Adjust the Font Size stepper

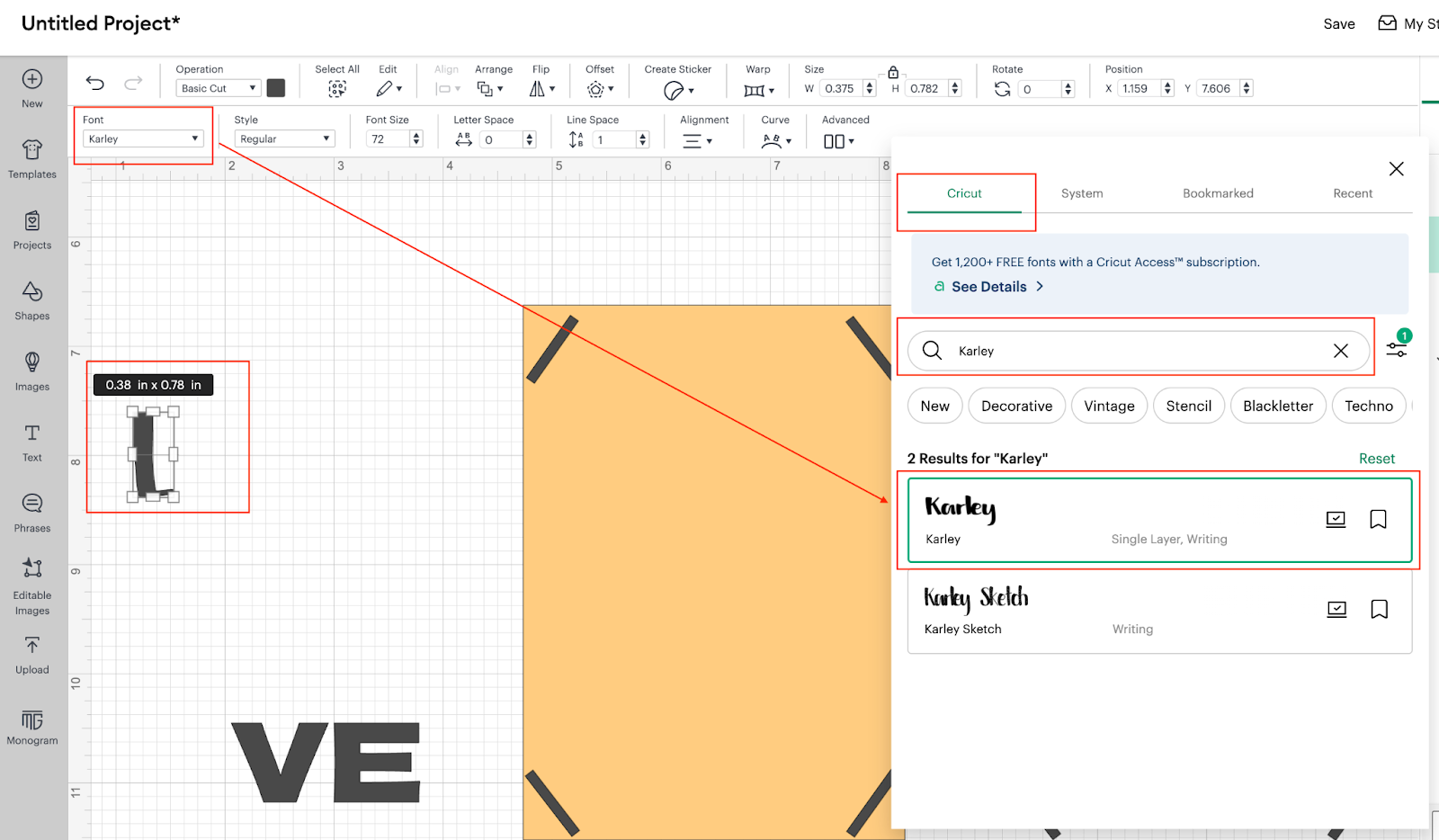click(x=416, y=139)
